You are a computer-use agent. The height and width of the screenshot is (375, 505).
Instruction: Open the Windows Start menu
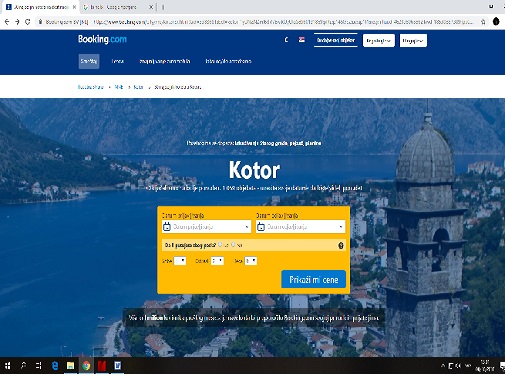click(7, 366)
